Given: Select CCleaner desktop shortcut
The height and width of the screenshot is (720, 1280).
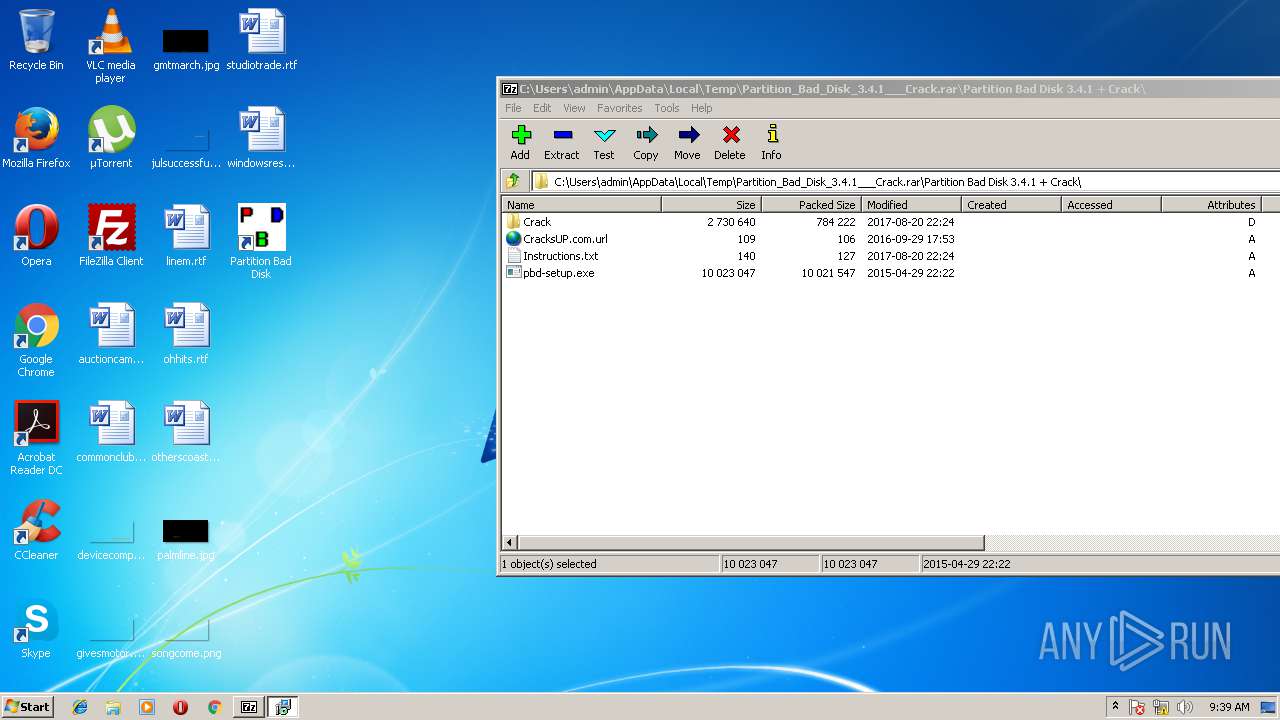Looking at the screenshot, I should (x=36, y=530).
